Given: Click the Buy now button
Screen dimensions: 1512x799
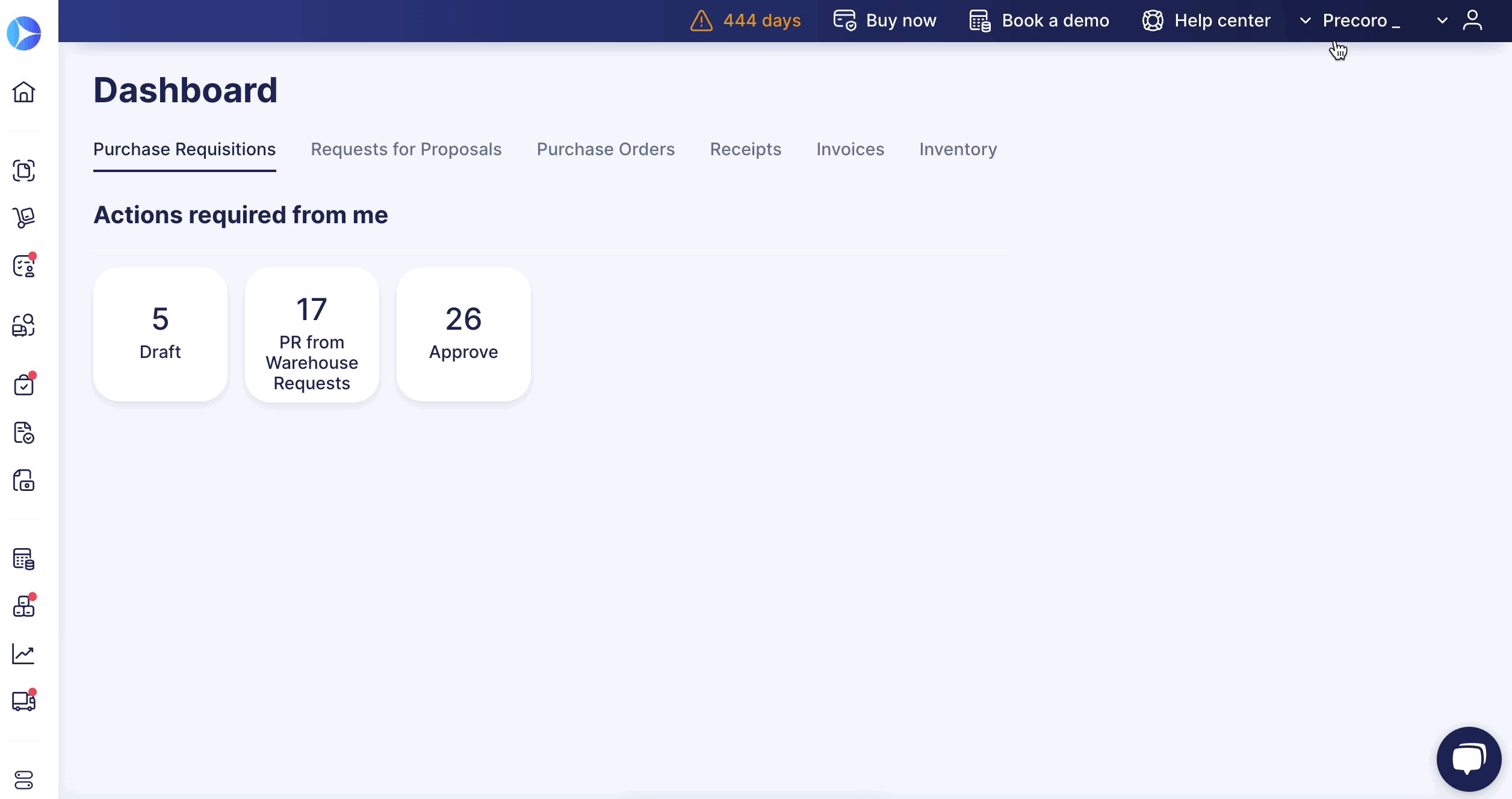Looking at the screenshot, I should tap(884, 20).
